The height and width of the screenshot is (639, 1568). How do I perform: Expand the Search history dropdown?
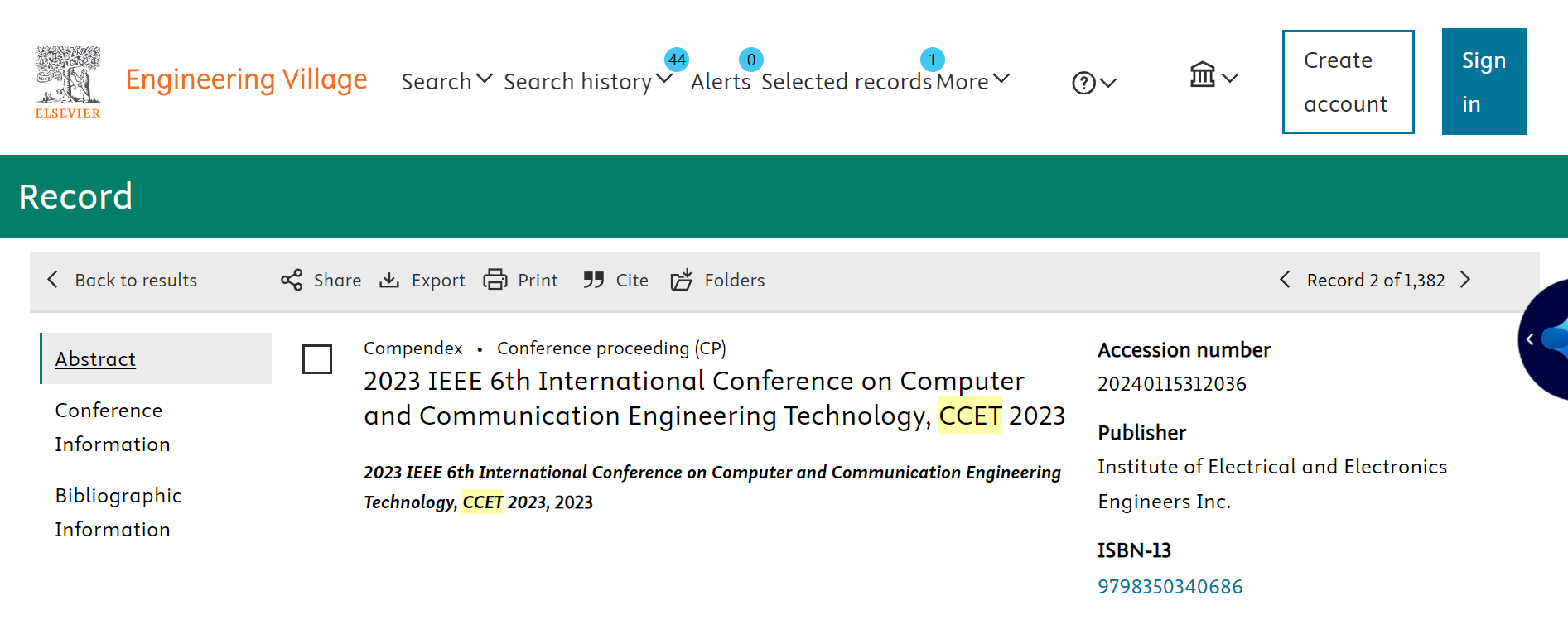click(x=587, y=81)
